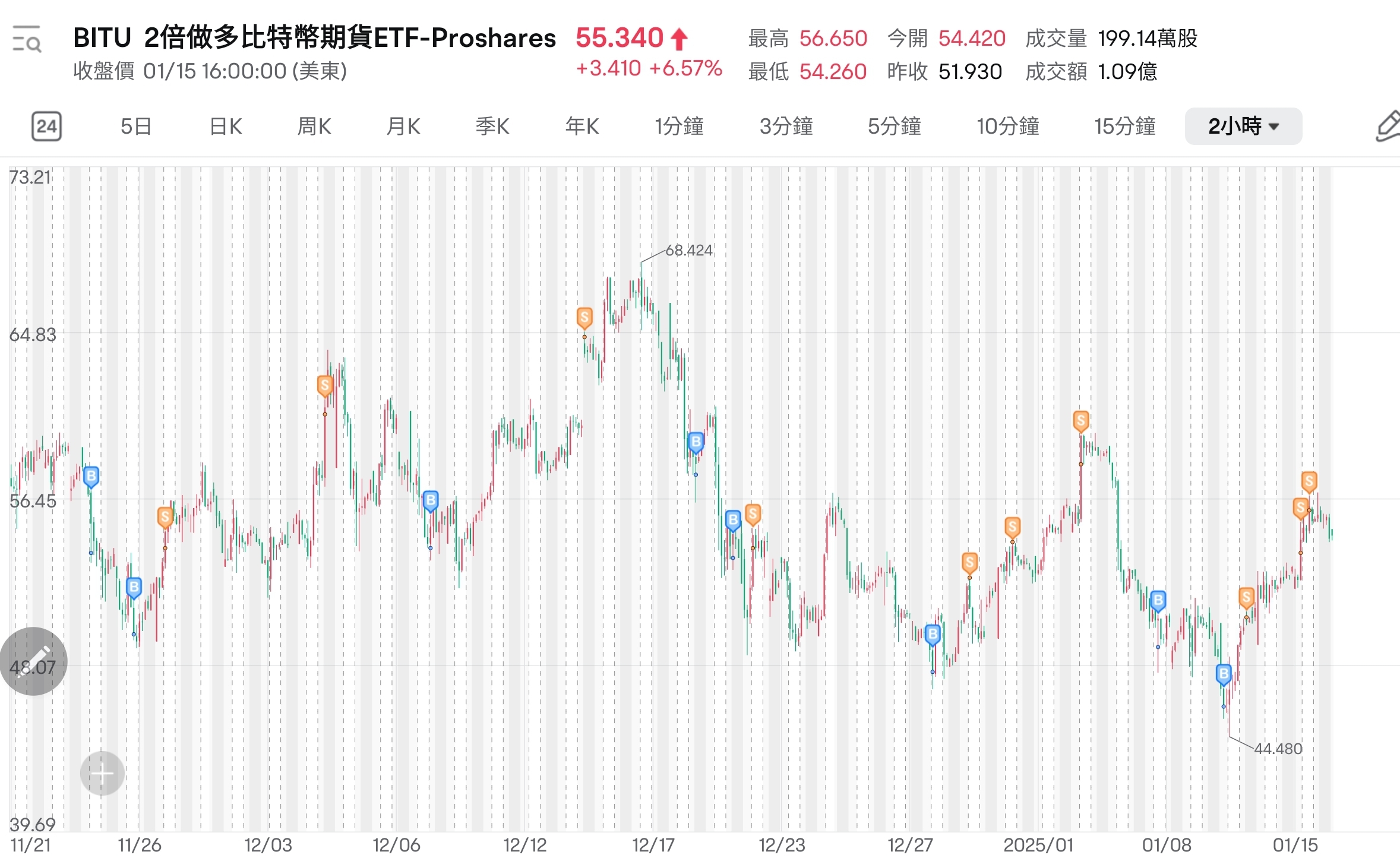Select the buy marker nearest the 44.480 low
1400x861 pixels.
coord(1224,674)
